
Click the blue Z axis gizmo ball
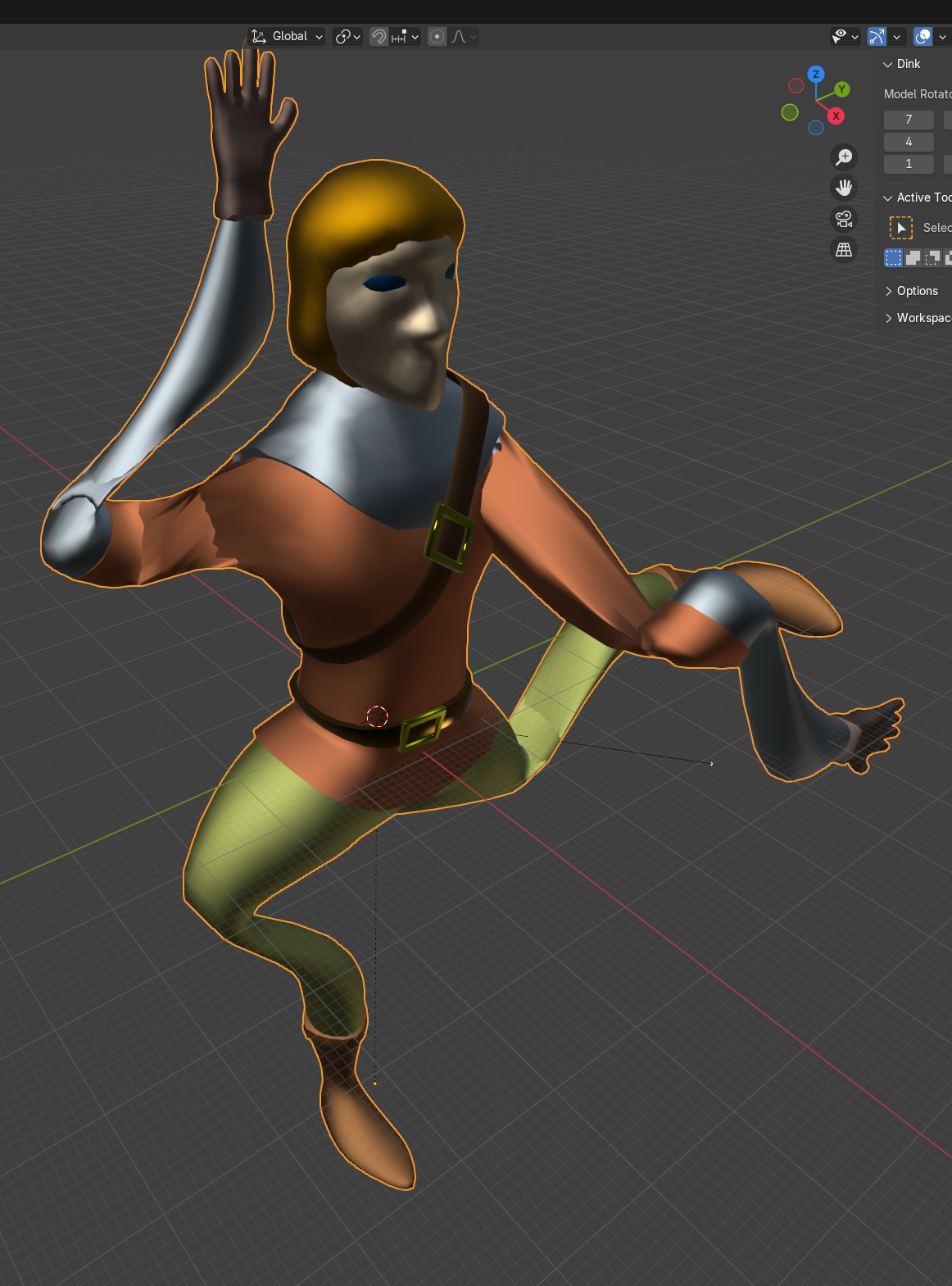[815, 74]
